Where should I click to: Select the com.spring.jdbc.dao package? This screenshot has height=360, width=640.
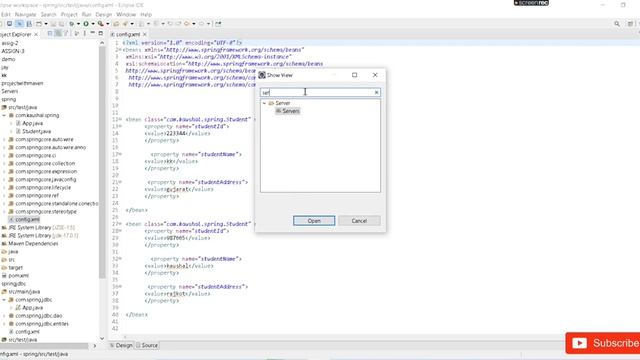(x=39, y=316)
